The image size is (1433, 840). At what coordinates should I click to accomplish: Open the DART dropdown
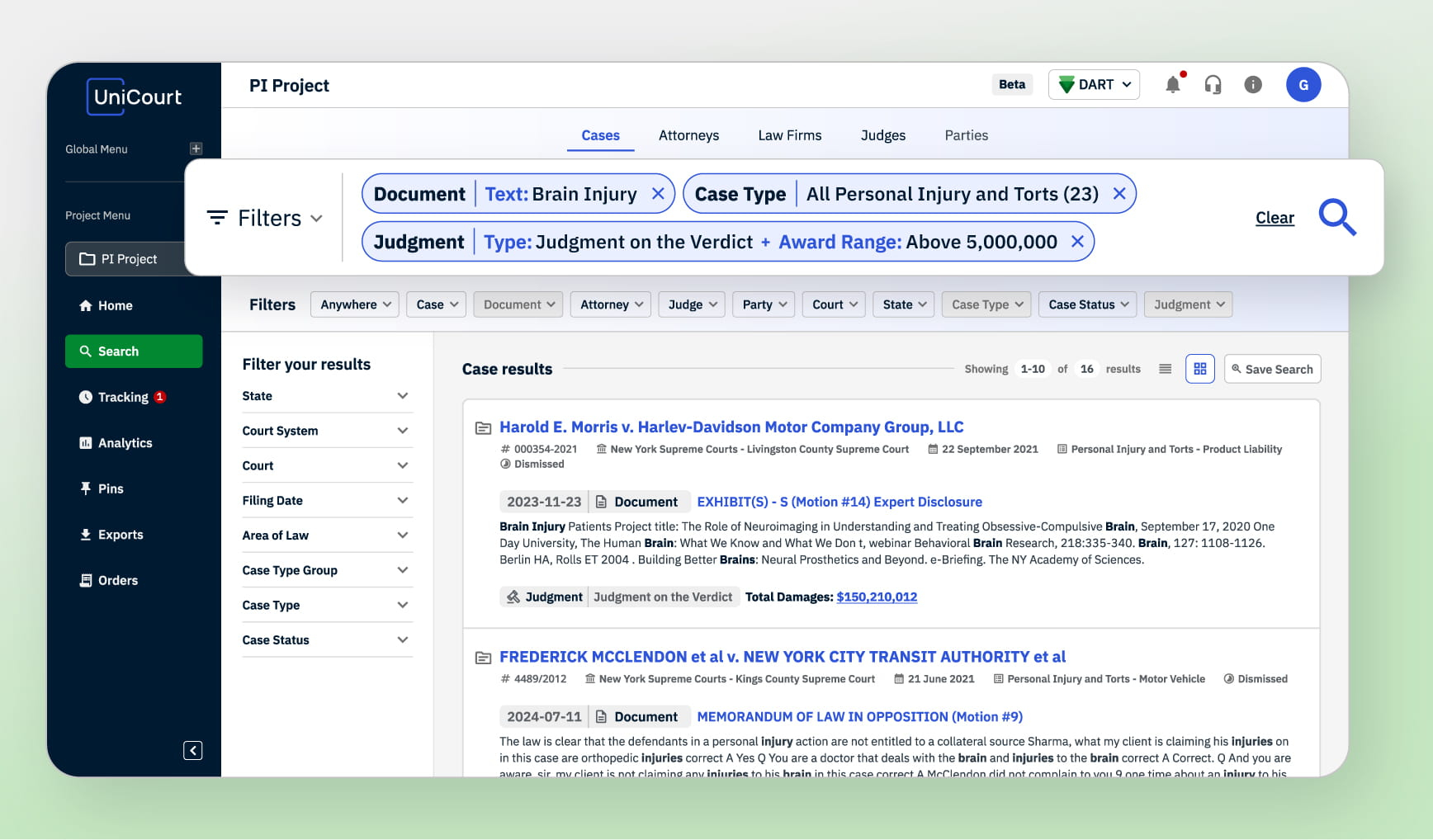point(1094,85)
